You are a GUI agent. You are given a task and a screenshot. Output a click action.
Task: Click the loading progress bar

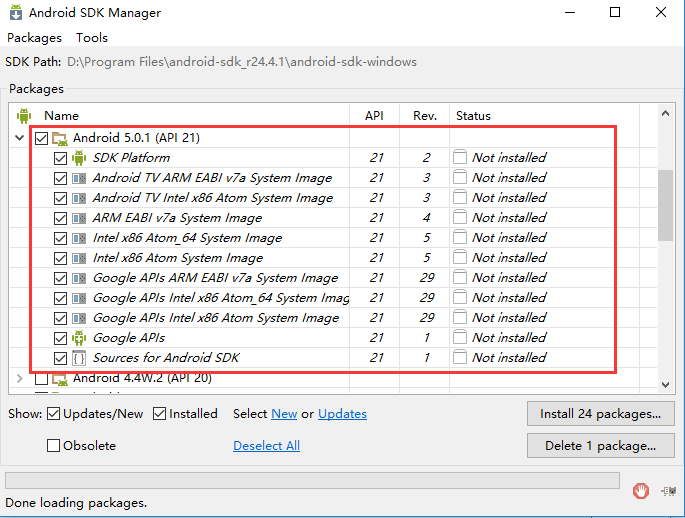(x=312, y=480)
